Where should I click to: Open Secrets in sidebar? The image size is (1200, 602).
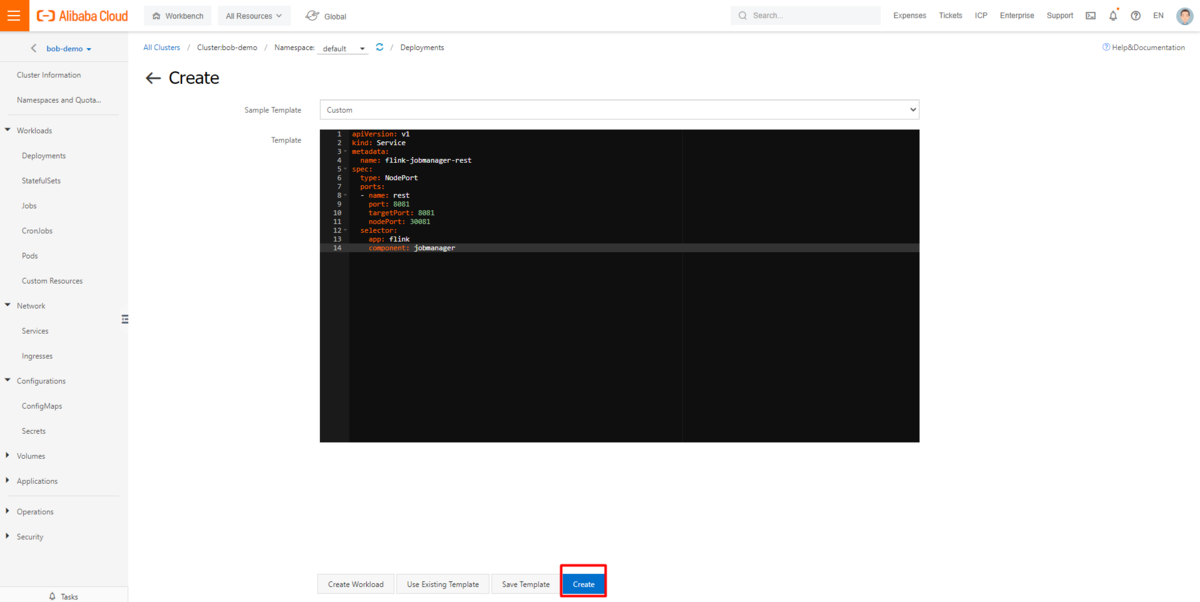point(34,431)
